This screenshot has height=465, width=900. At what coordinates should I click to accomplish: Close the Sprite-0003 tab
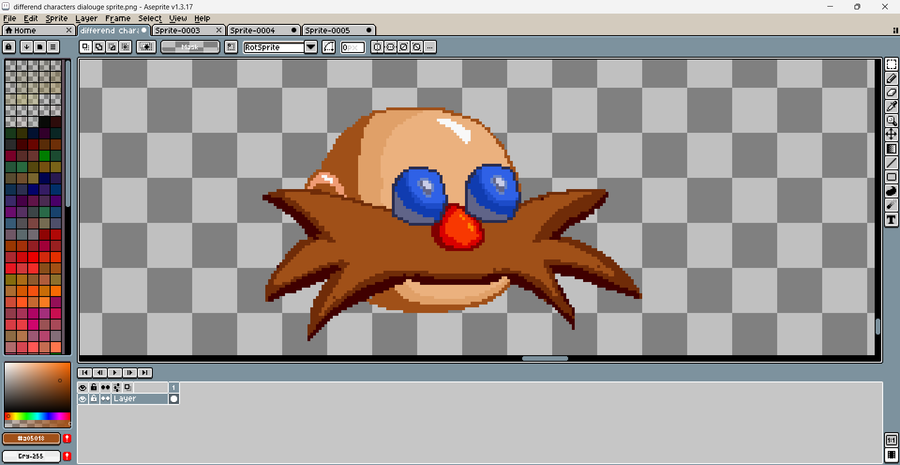click(x=219, y=30)
